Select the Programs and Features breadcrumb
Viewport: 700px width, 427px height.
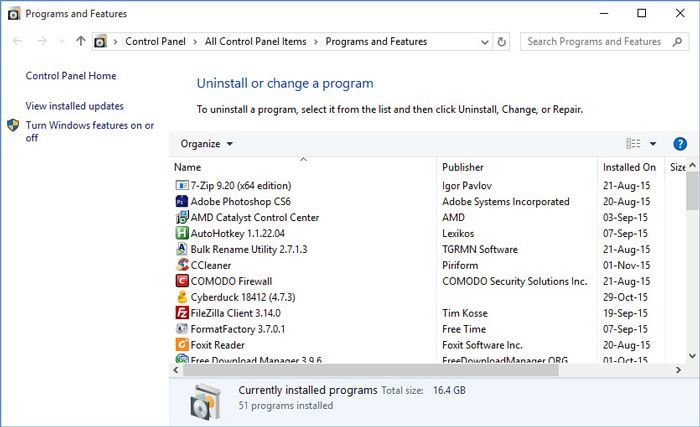(x=376, y=42)
